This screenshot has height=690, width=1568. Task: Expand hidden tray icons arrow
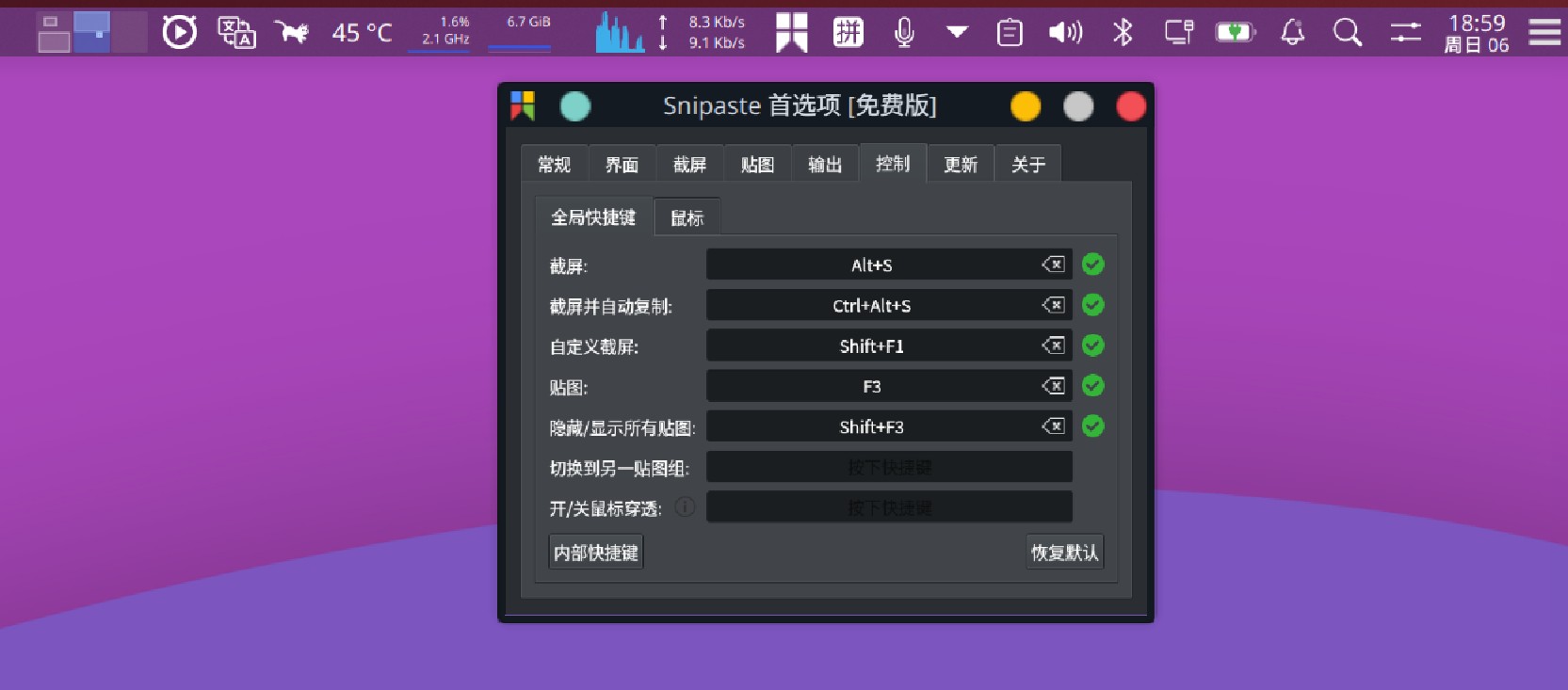(957, 32)
